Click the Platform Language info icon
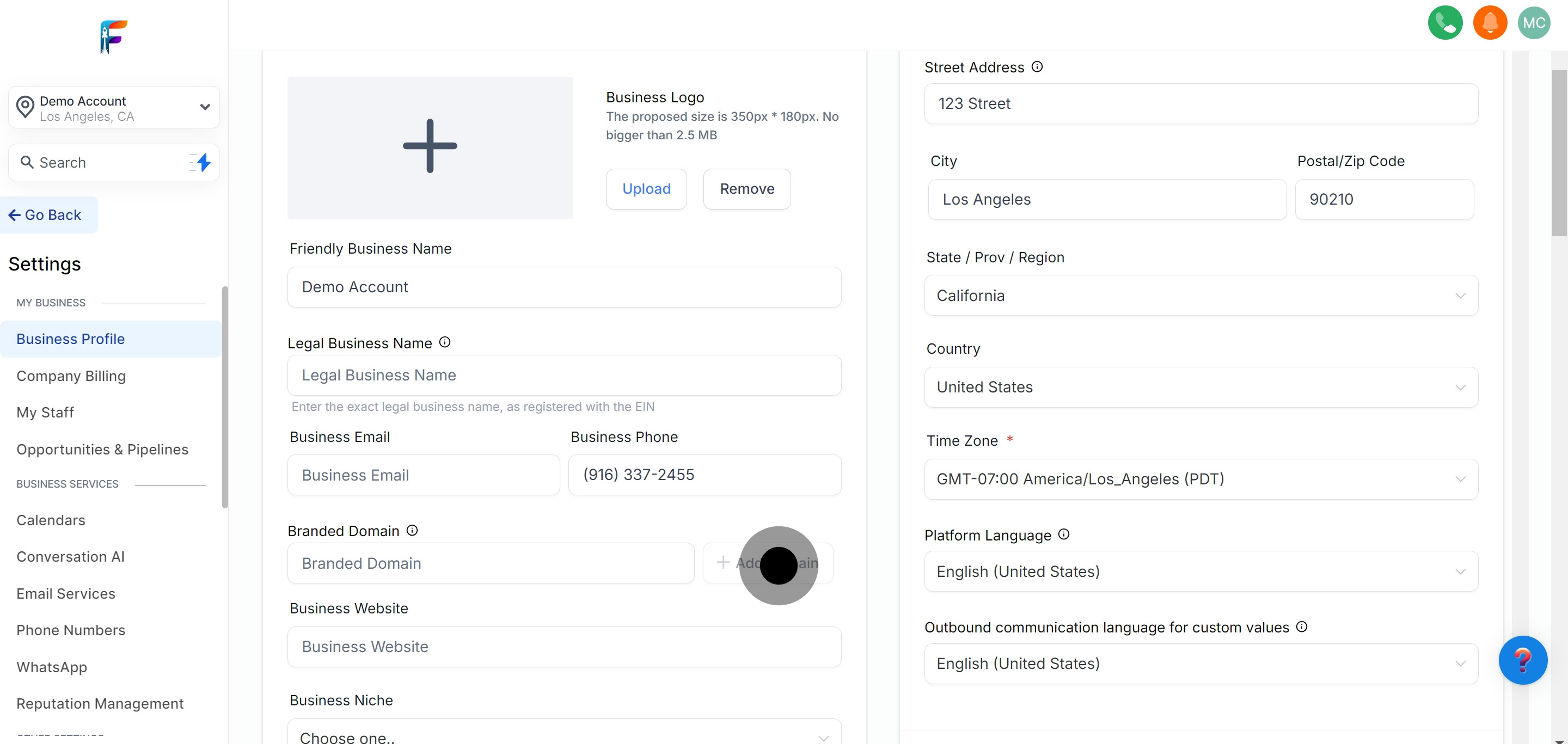 coord(1063,534)
